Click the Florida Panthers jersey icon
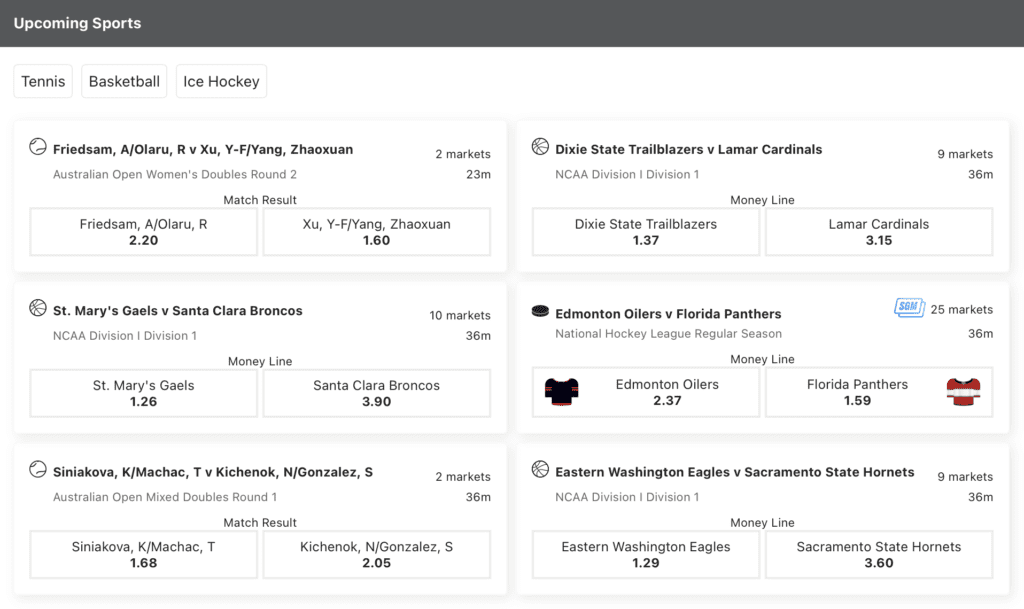1024x609 pixels. pyautogui.click(x=963, y=392)
